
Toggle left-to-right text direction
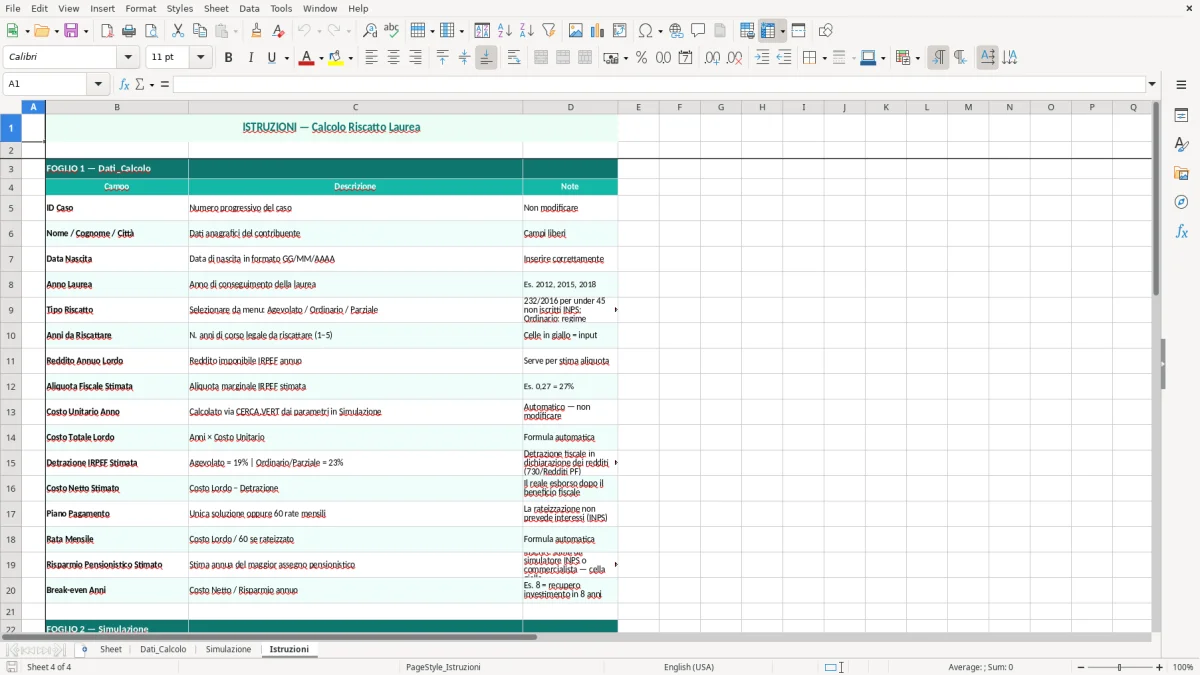tap(938, 58)
